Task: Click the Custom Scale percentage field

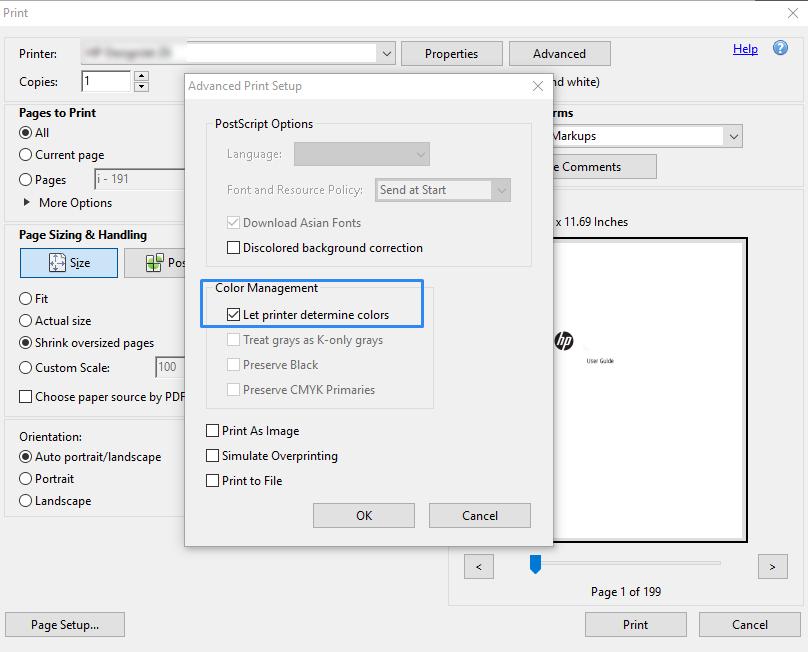Action: (170, 367)
